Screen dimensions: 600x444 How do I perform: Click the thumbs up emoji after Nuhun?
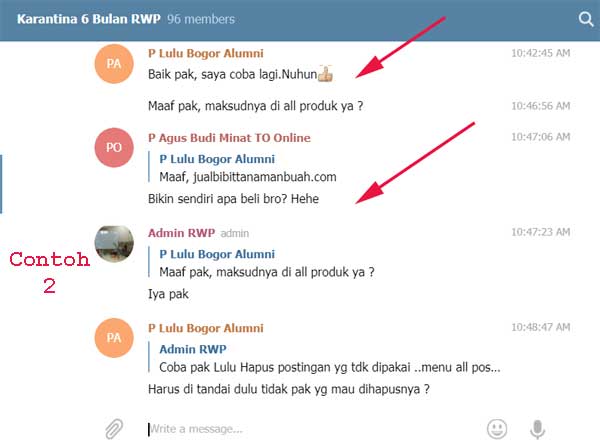pyautogui.click(x=325, y=73)
